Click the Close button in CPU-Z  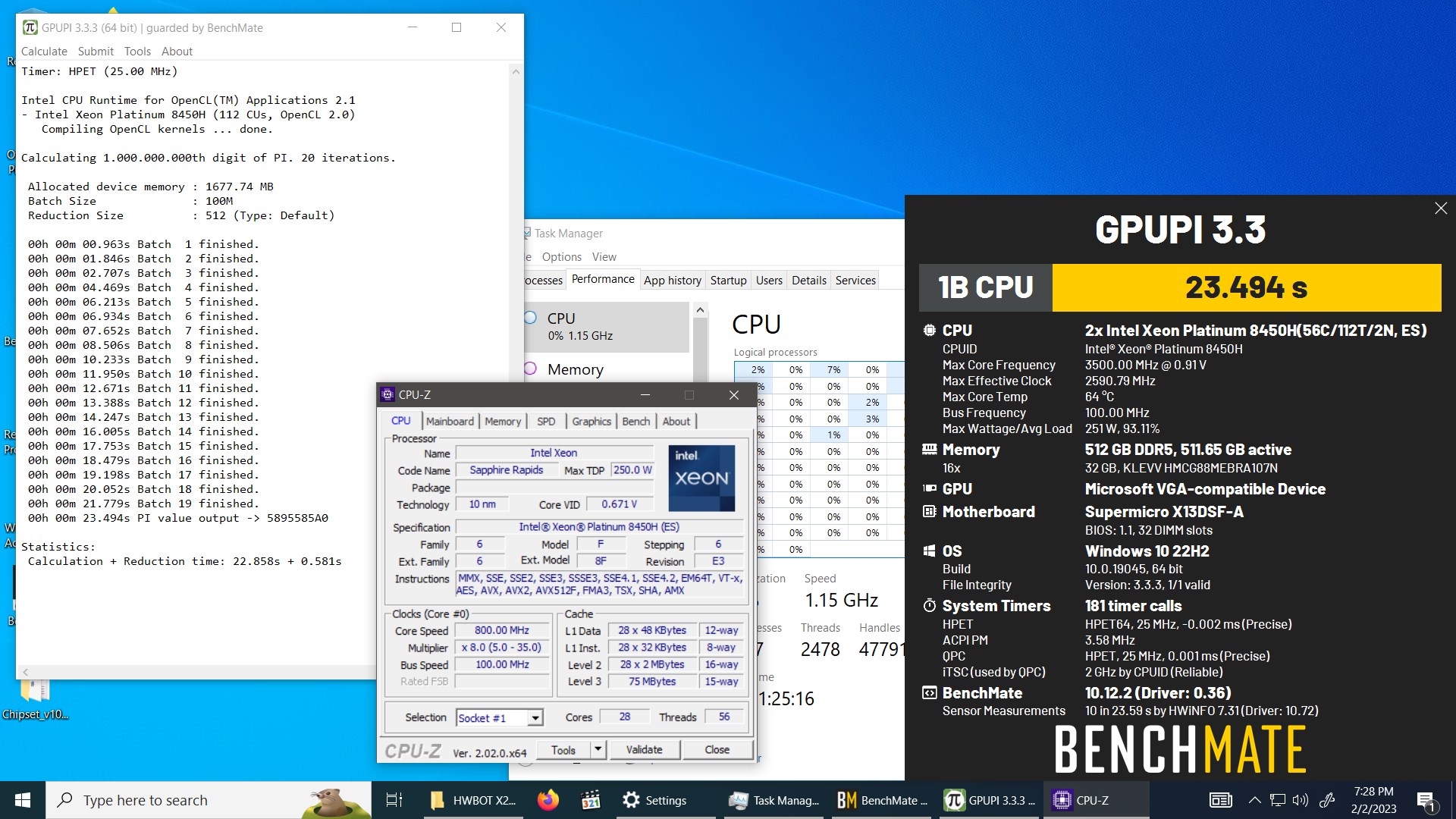(717, 750)
